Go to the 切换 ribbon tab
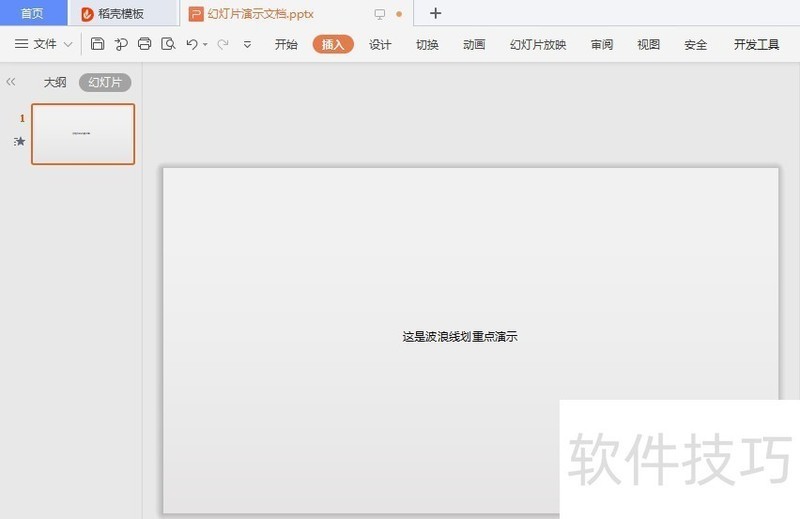This screenshot has height=519, width=800. pos(427,44)
